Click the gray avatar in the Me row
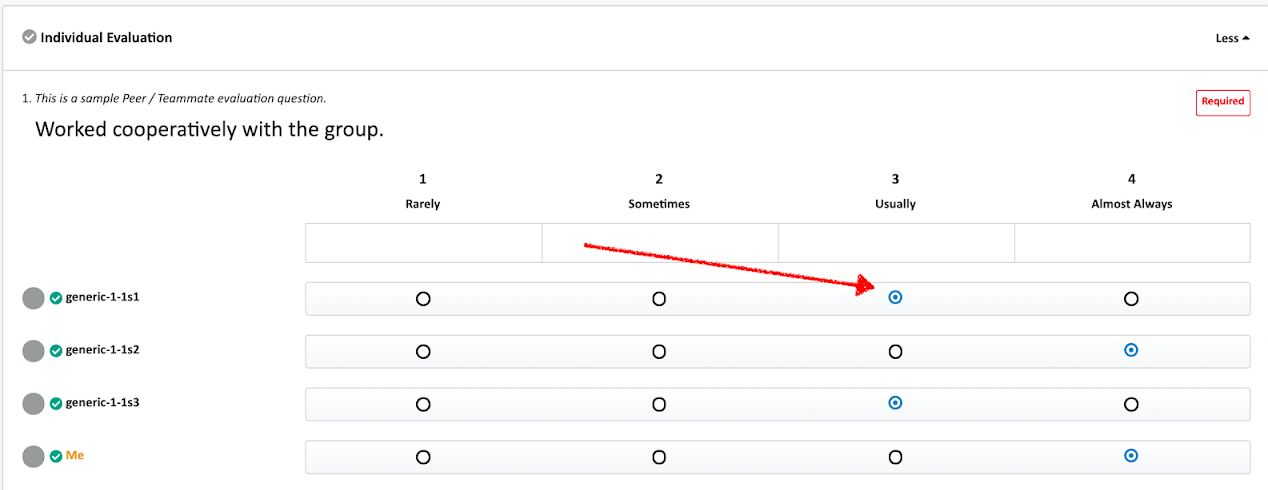The height and width of the screenshot is (490, 1268). [x=34, y=456]
